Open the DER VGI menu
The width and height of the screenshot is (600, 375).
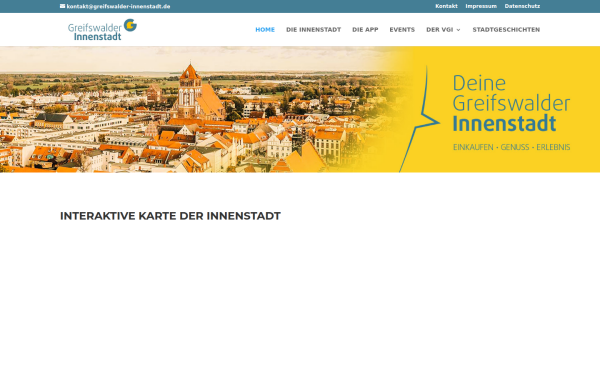click(440, 29)
